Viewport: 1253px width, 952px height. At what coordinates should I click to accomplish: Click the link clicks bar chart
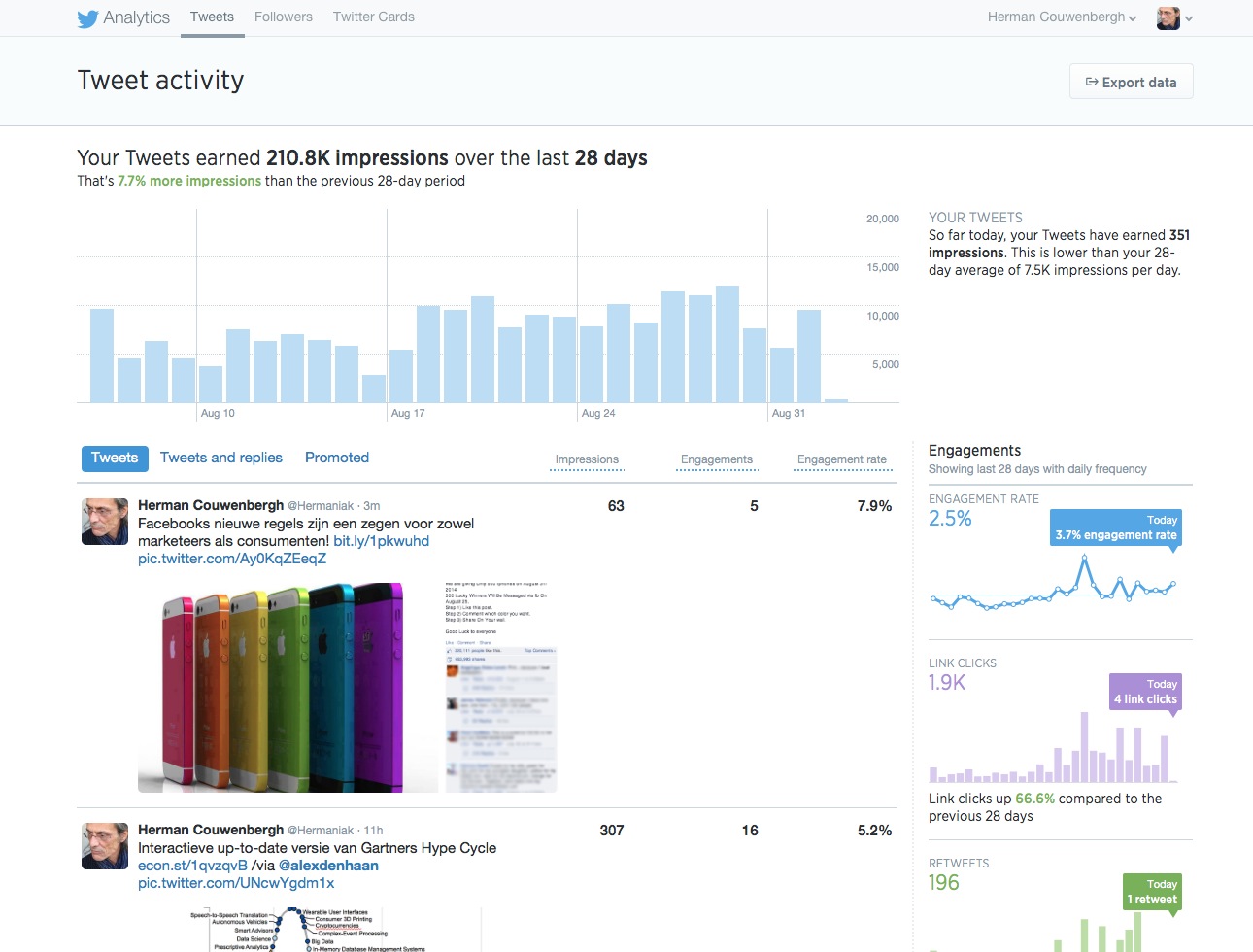(1053, 746)
